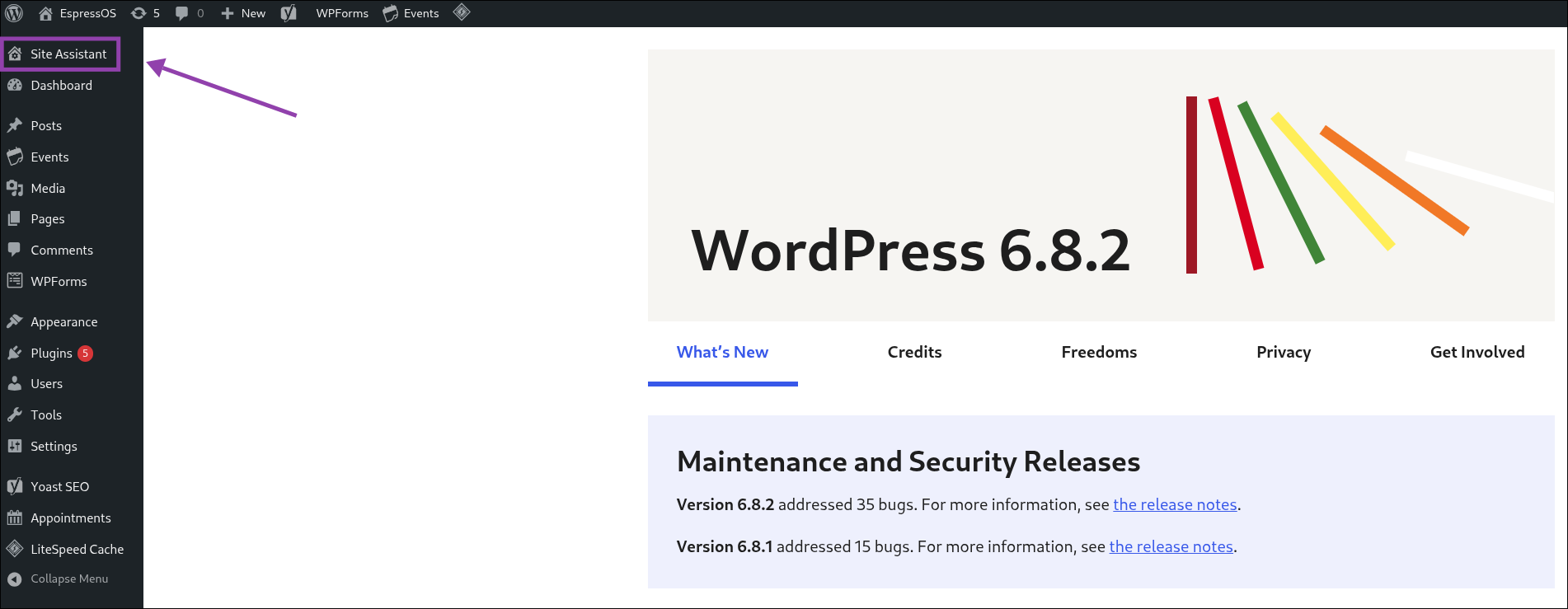The image size is (1568, 609).
Task: Open the Tools menu label
Action: point(46,415)
